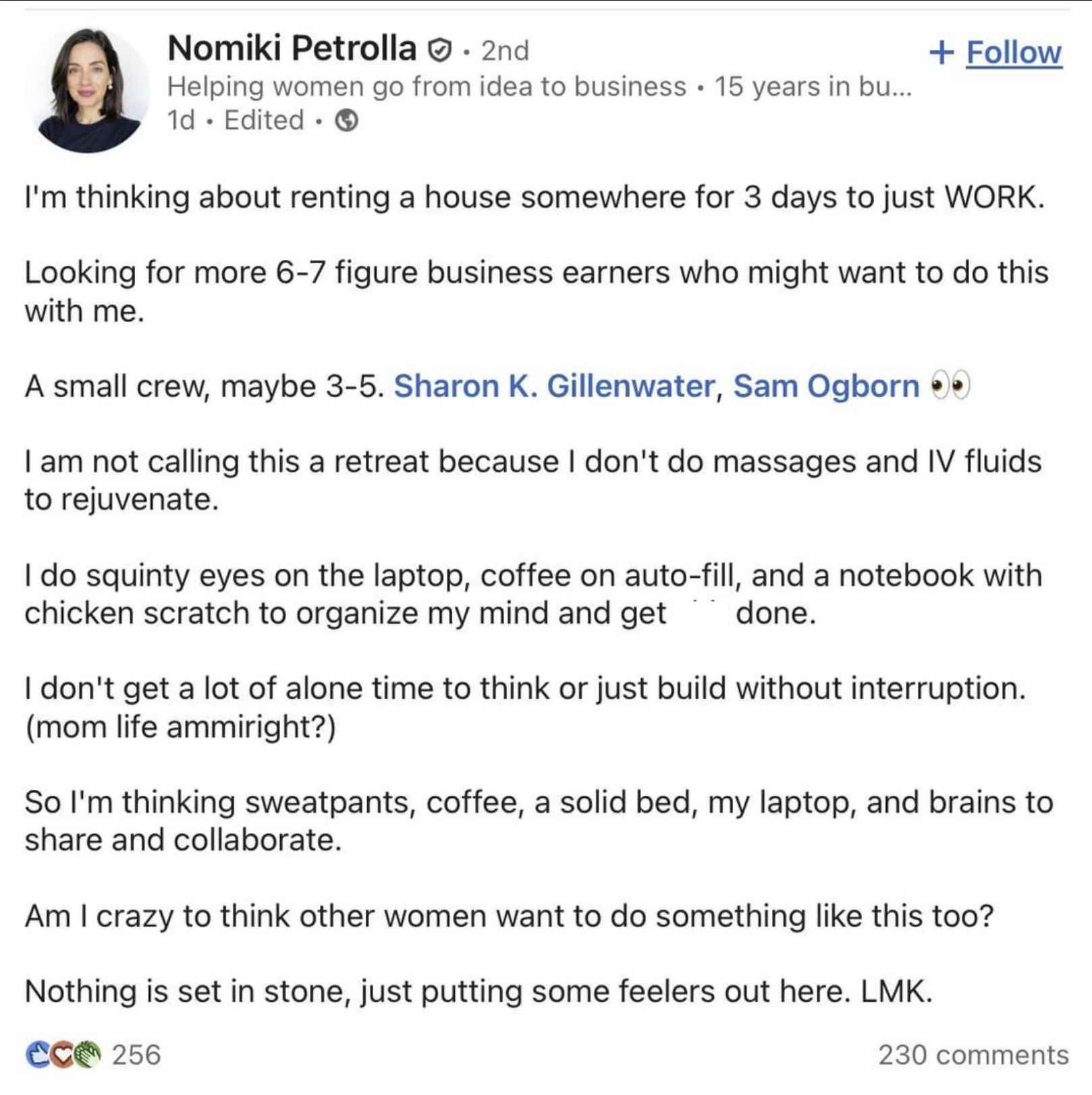
Task: Click the eyes emoji after Sam Ogborn
Action: [950, 386]
